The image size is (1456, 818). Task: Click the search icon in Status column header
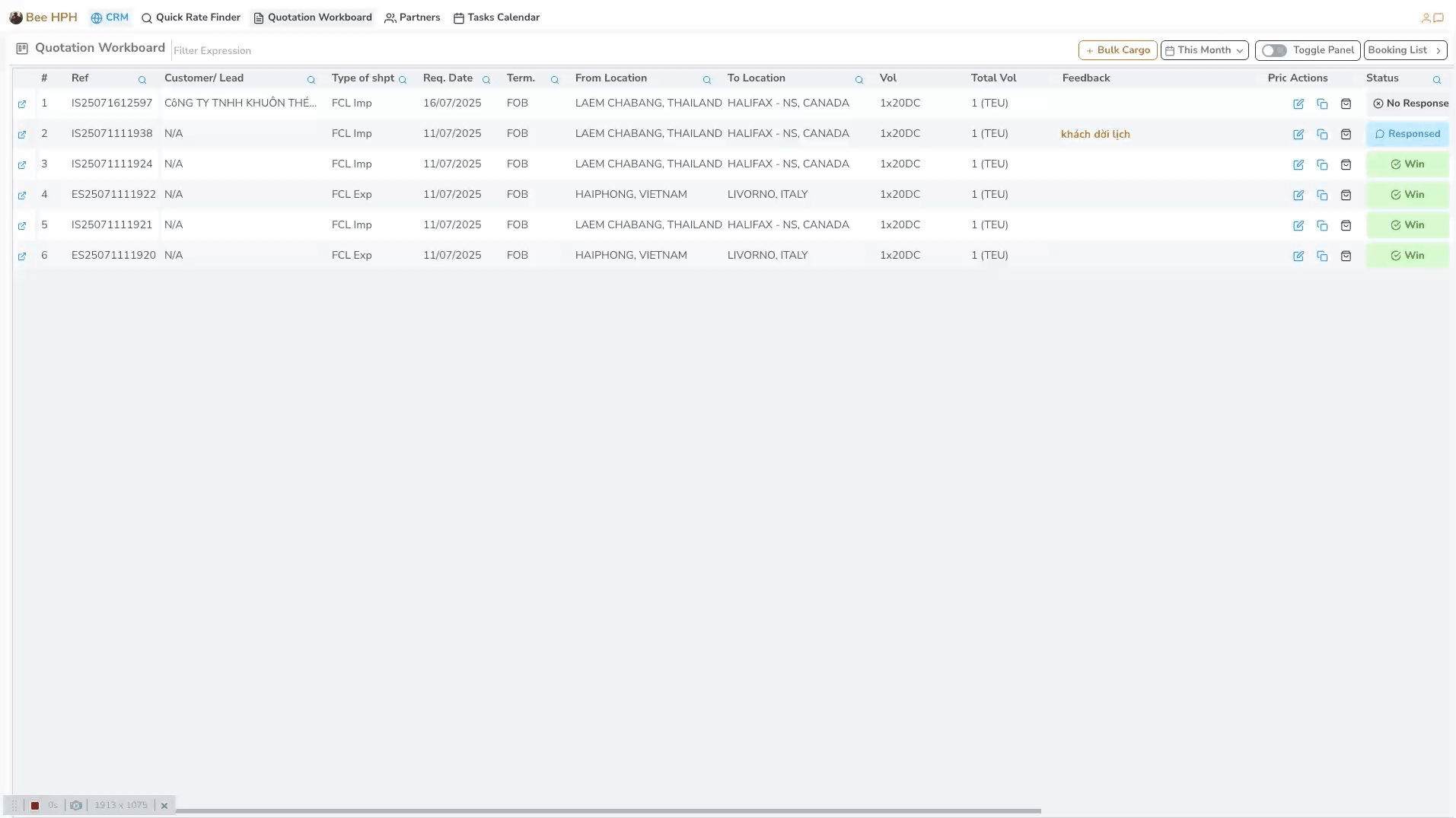tap(1437, 80)
